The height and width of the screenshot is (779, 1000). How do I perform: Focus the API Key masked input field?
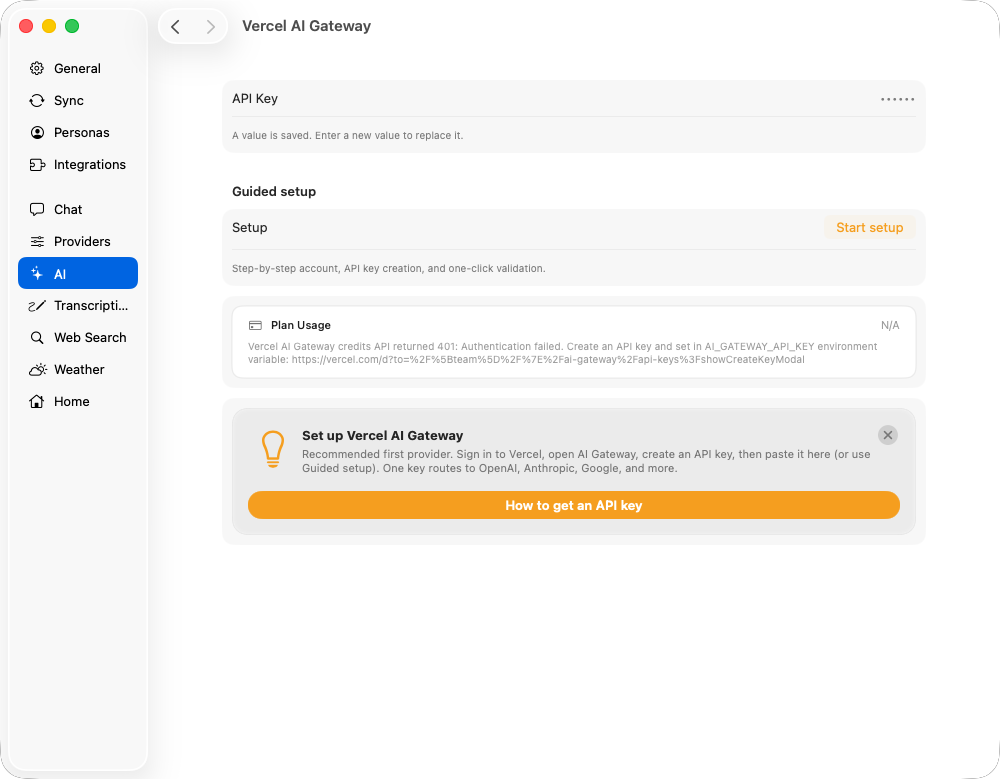(897, 99)
